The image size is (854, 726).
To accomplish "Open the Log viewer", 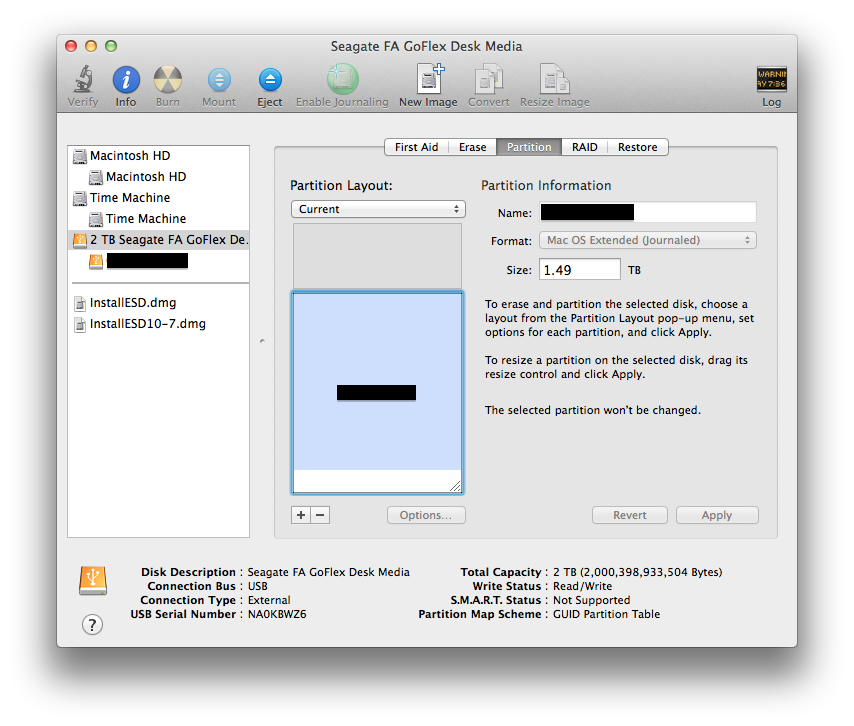I will [x=771, y=79].
